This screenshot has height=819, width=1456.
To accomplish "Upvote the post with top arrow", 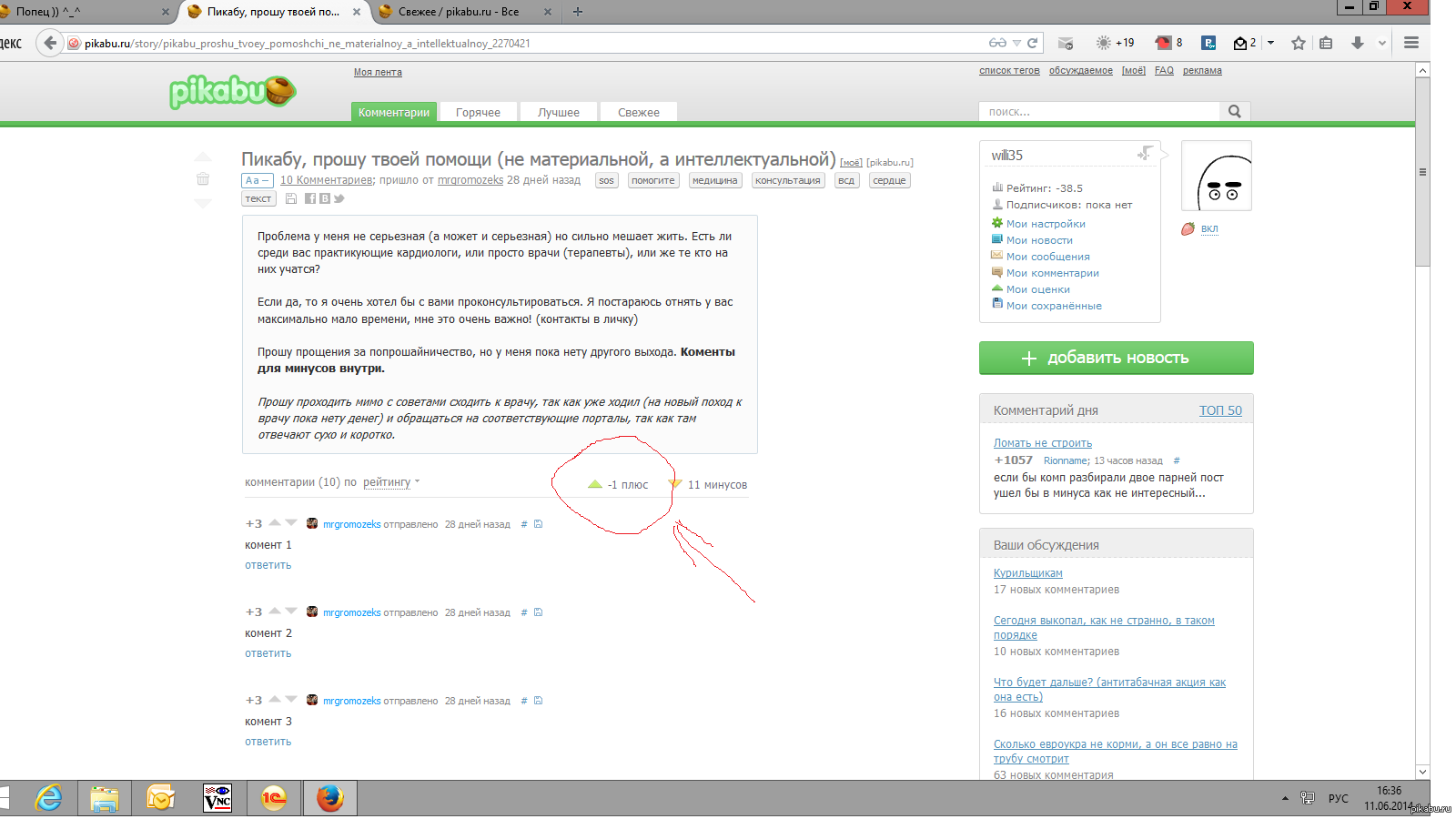I will [203, 157].
